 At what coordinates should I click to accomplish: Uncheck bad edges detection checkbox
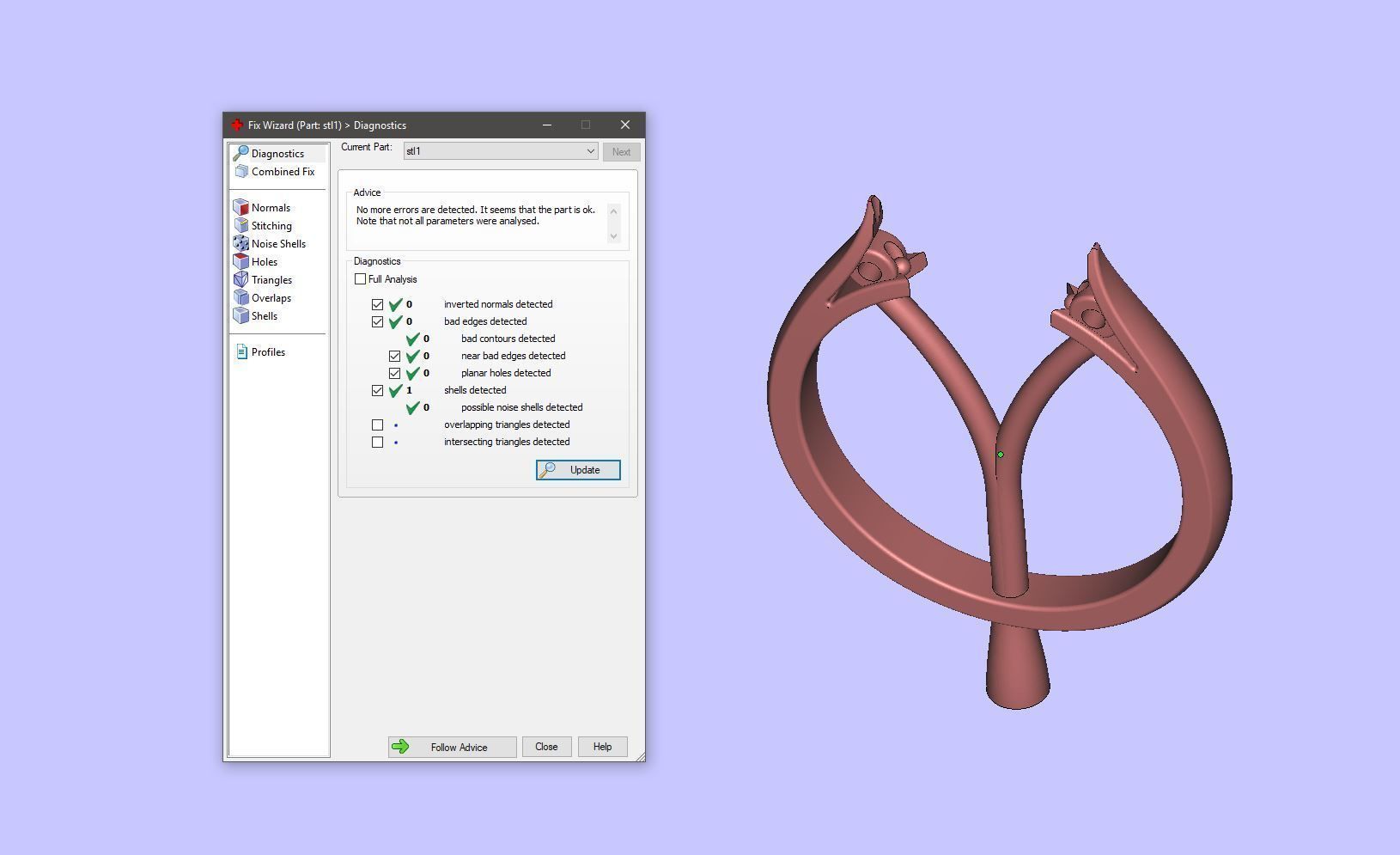pos(377,321)
